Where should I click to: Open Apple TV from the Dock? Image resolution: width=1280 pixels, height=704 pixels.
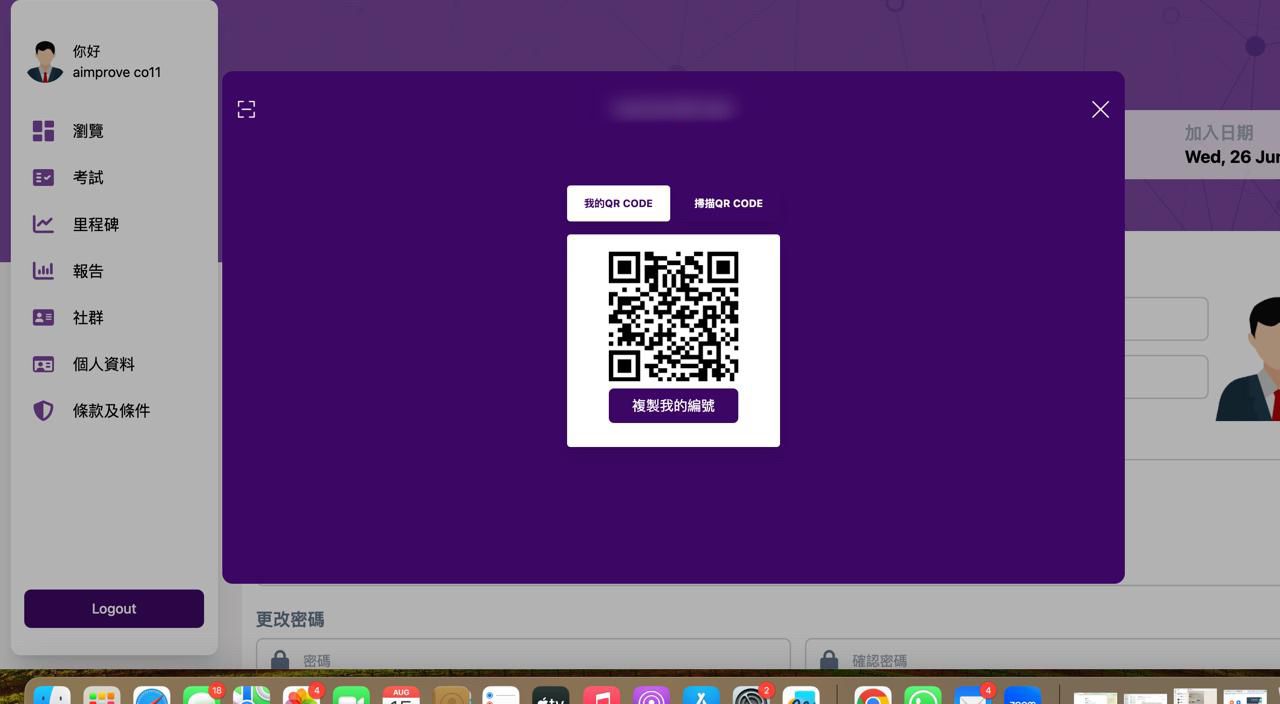pyautogui.click(x=551, y=696)
